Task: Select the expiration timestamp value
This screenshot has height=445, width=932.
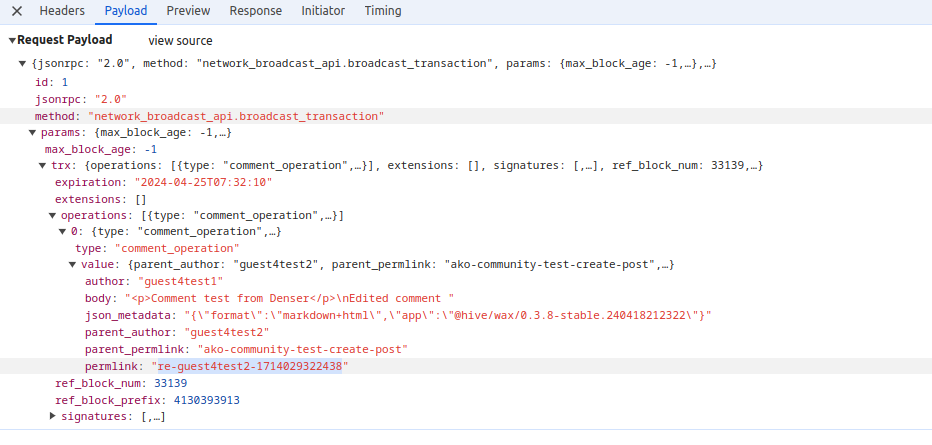Action: pyautogui.click(x=203, y=183)
